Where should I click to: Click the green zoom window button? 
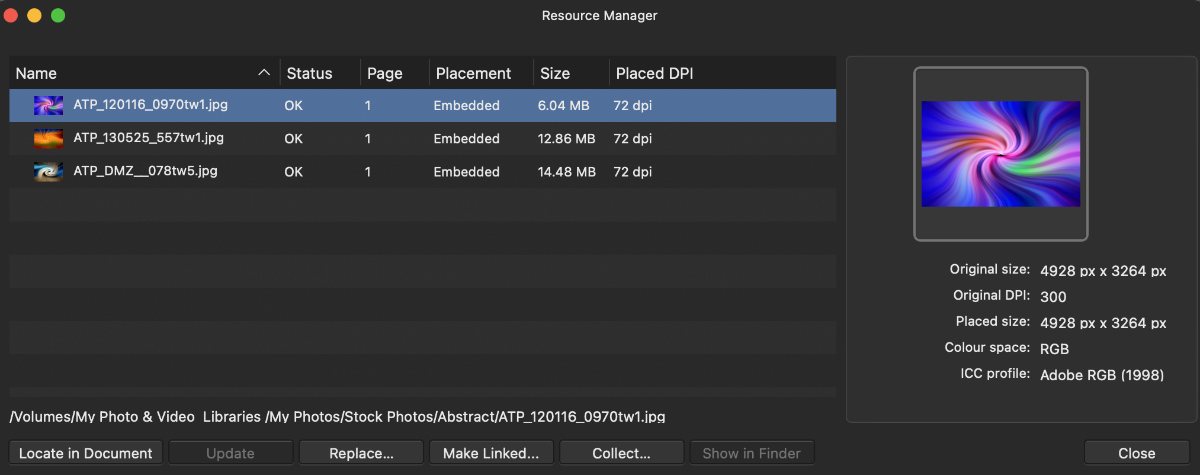(x=58, y=16)
